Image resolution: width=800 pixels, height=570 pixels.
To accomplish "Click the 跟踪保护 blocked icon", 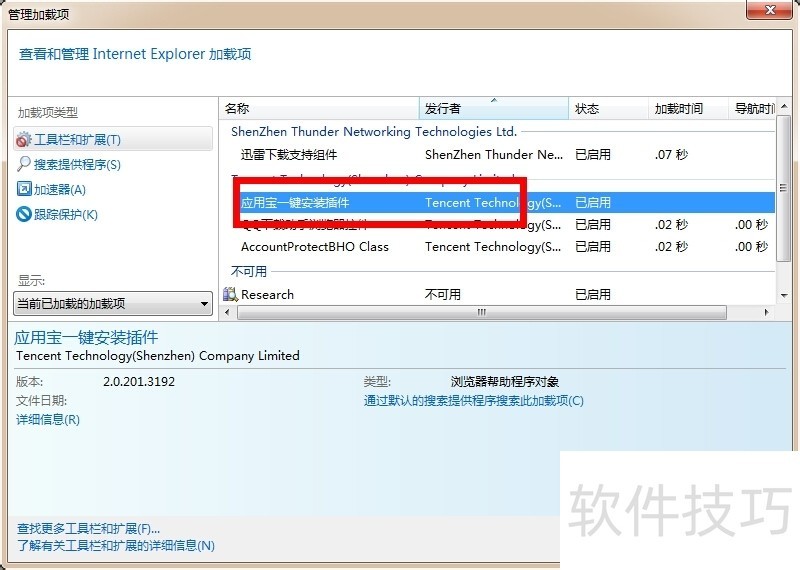I will pyautogui.click(x=24, y=214).
